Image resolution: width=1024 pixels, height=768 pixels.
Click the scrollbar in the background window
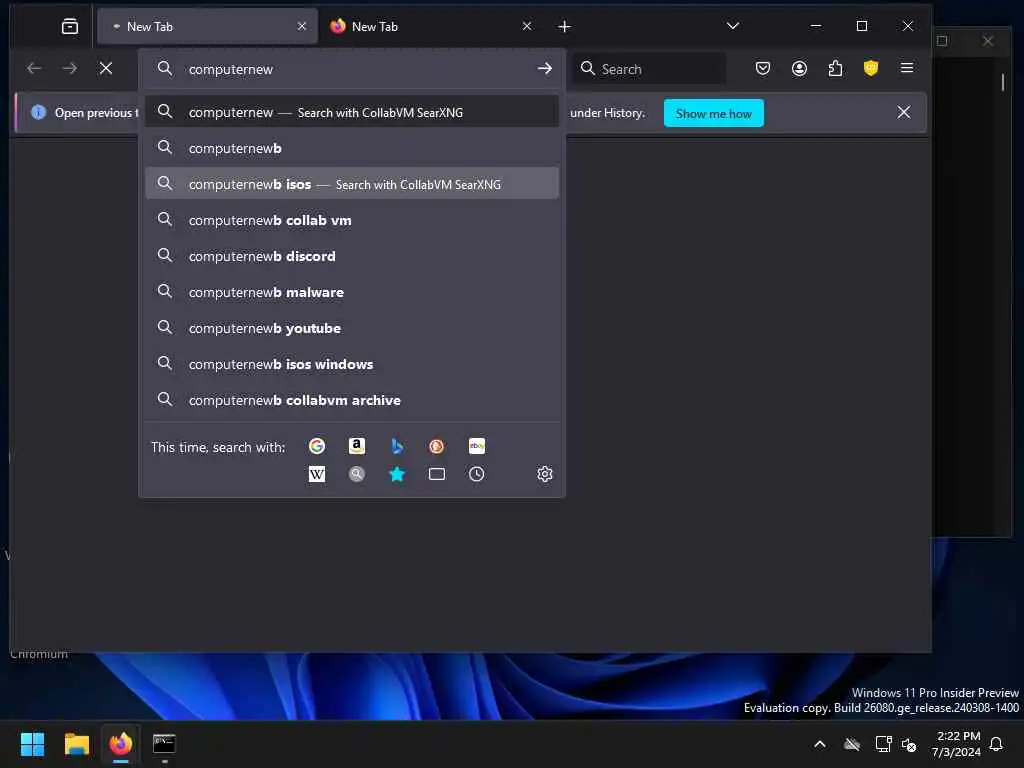1002,82
